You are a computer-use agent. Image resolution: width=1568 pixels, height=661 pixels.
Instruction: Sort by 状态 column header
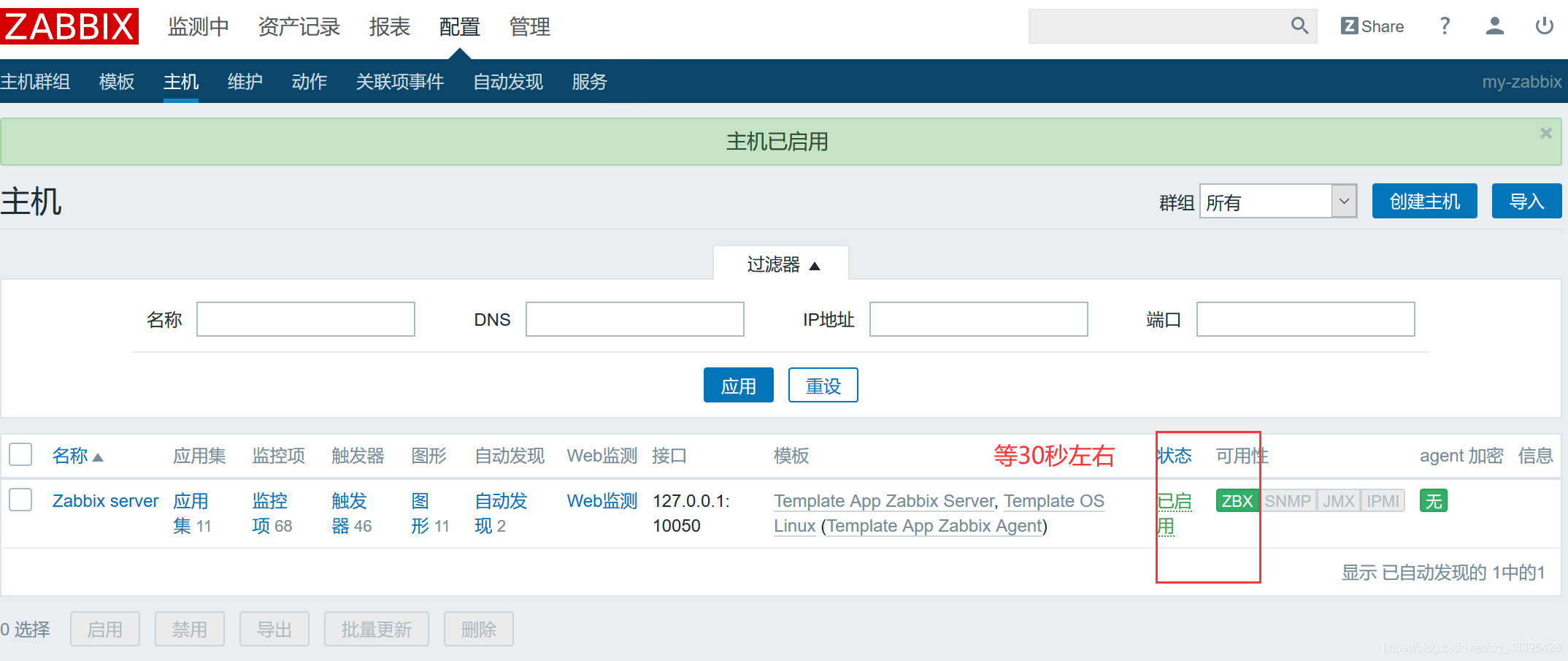click(x=1174, y=456)
